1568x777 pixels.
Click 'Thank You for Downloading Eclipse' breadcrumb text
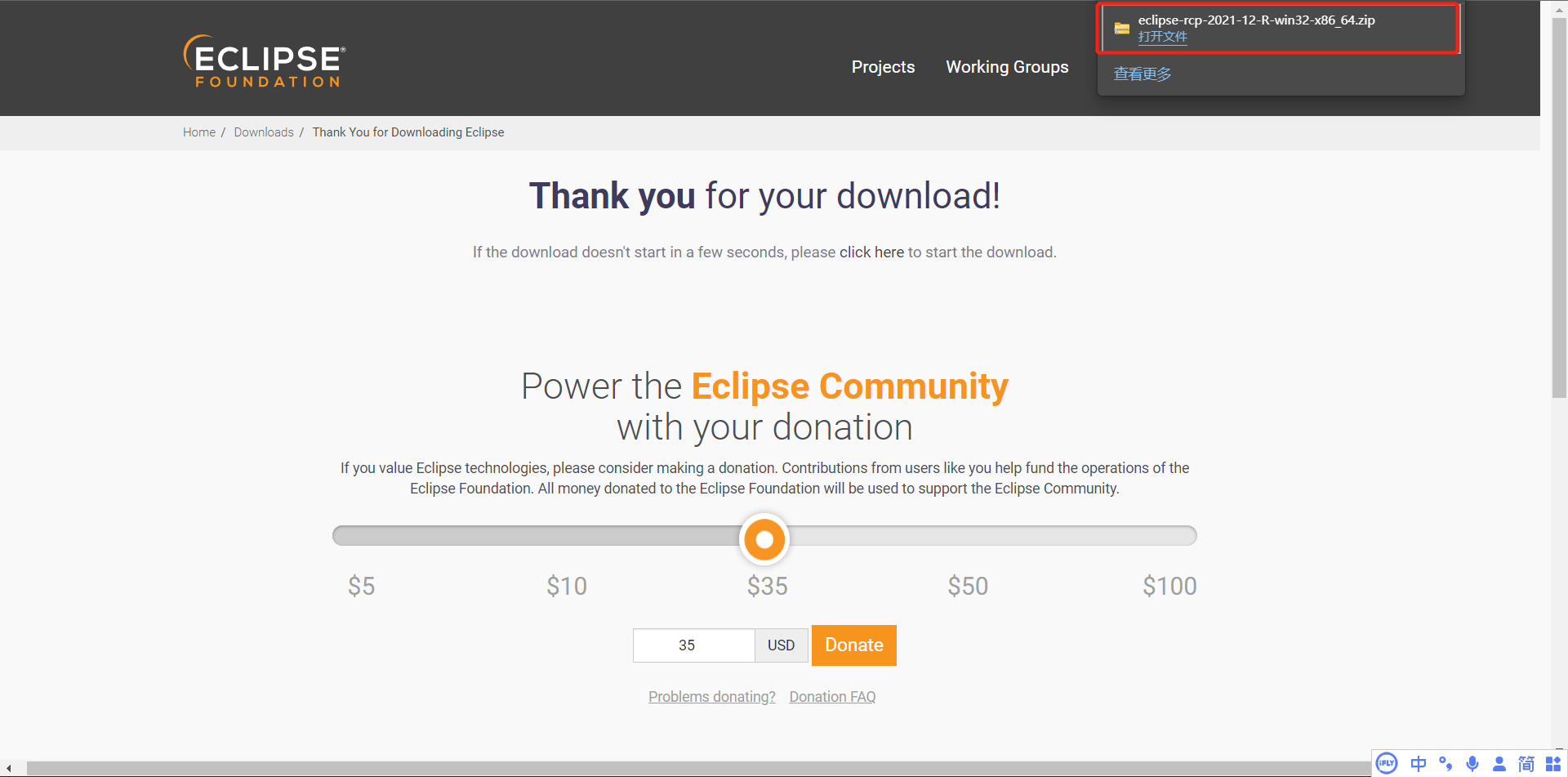408,132
